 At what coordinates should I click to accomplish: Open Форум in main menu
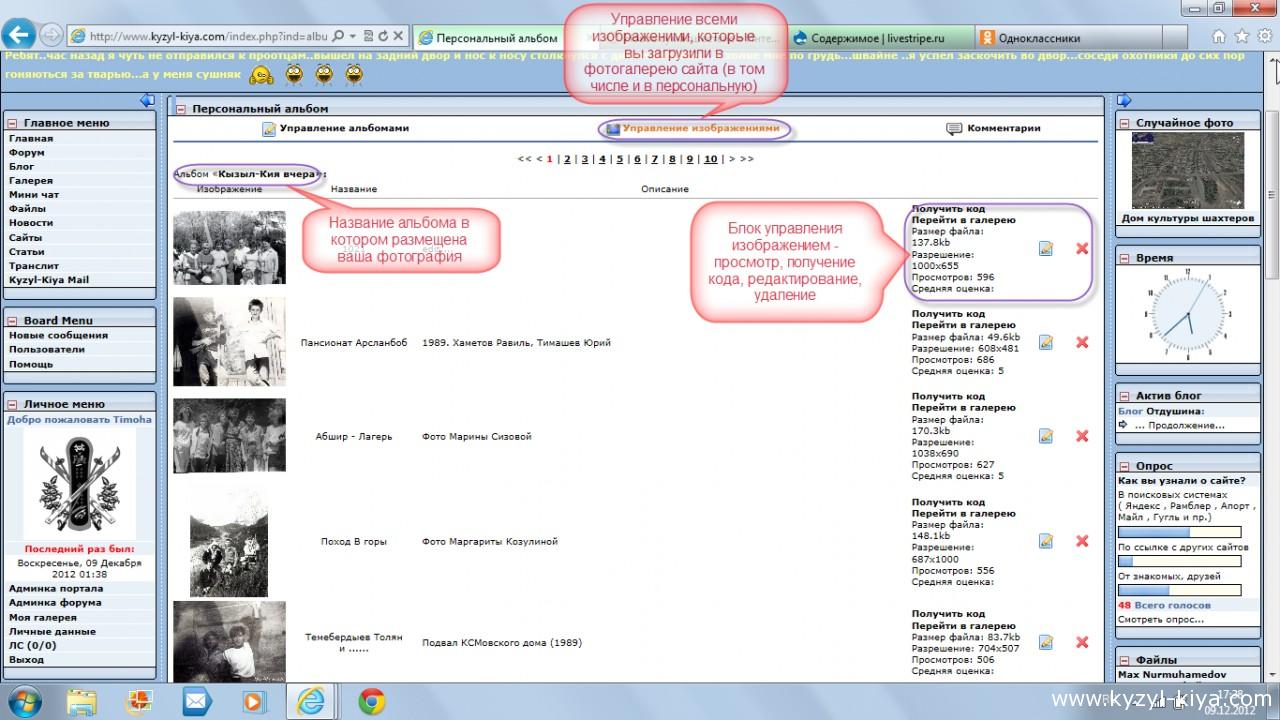(27, 153)
